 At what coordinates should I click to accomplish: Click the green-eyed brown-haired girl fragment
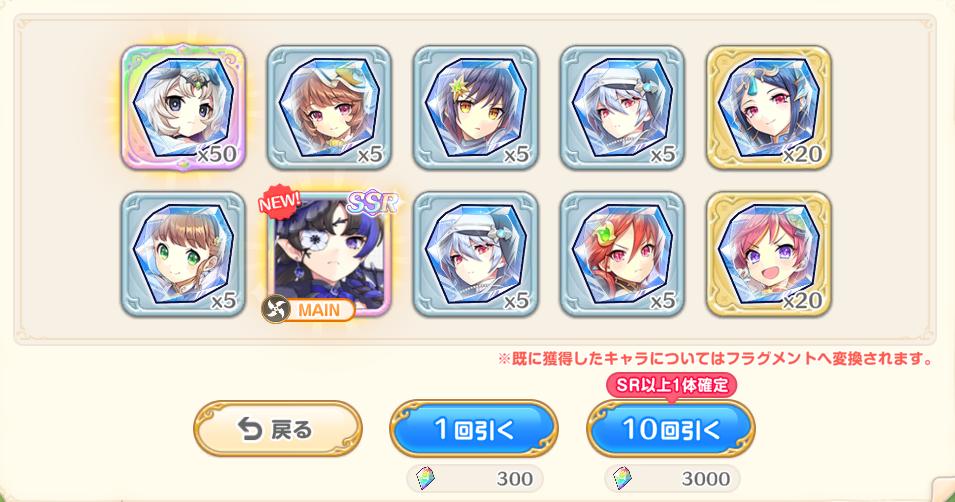183,253
